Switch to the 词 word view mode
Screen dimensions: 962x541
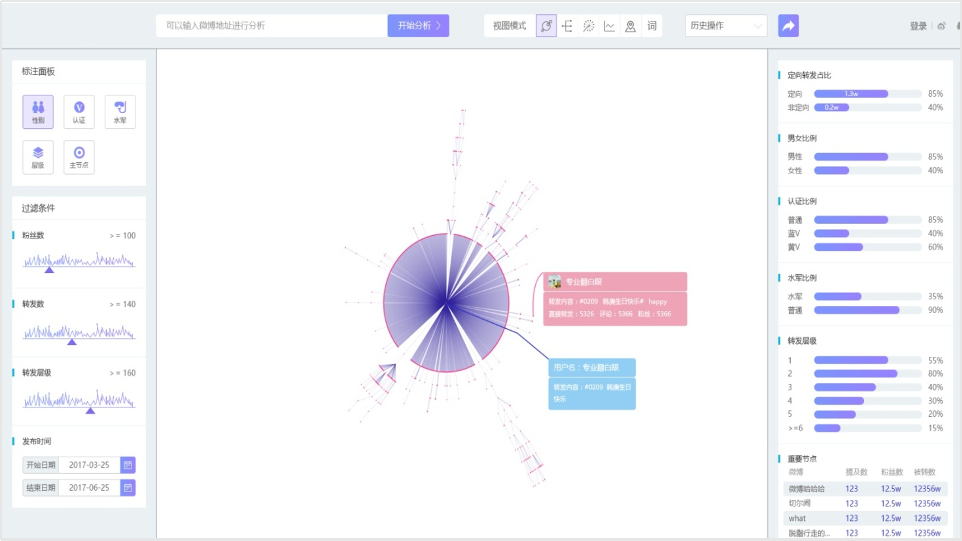[x=651, y=26]
